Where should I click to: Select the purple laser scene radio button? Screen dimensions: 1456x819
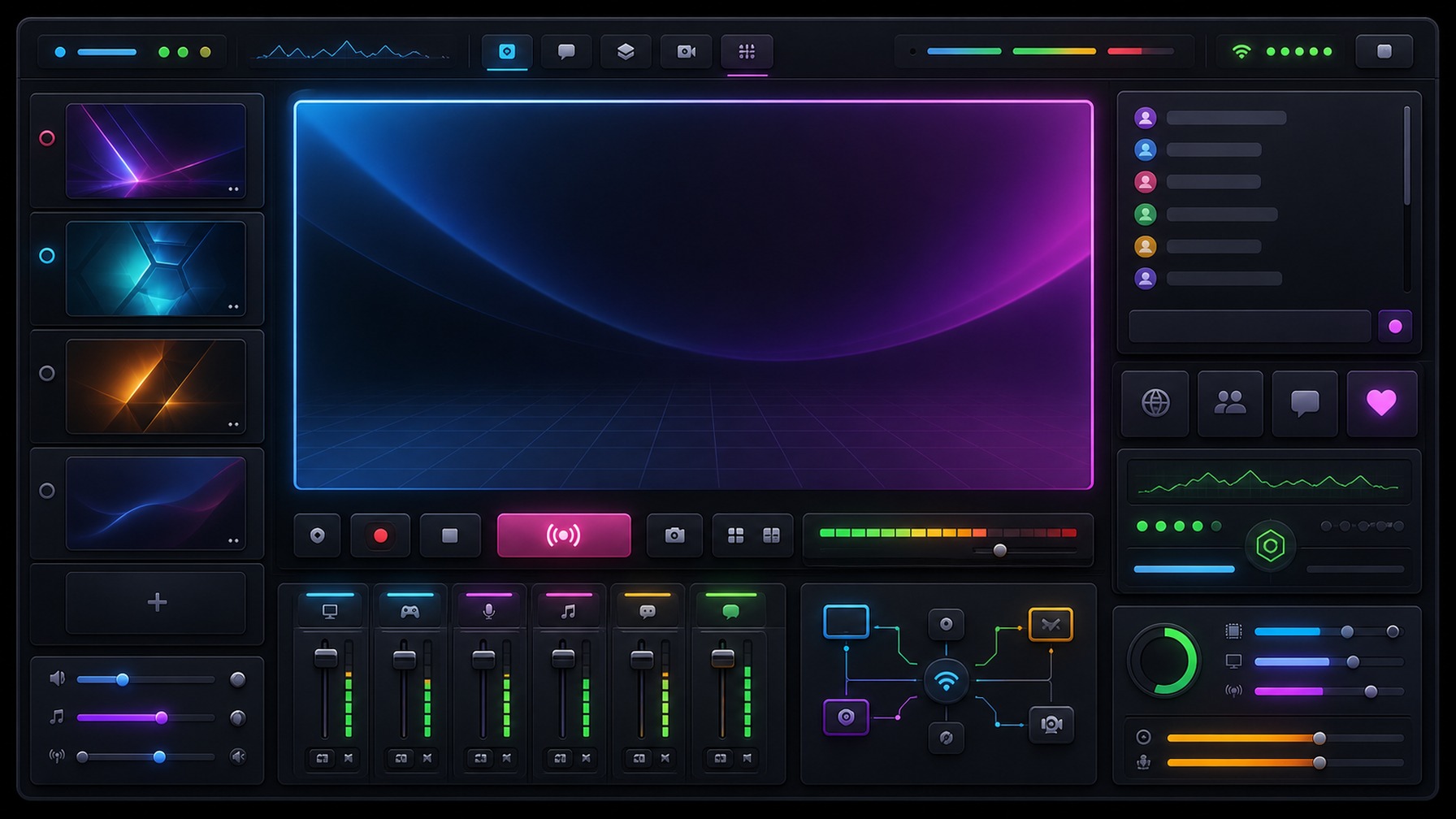point(47,138)
